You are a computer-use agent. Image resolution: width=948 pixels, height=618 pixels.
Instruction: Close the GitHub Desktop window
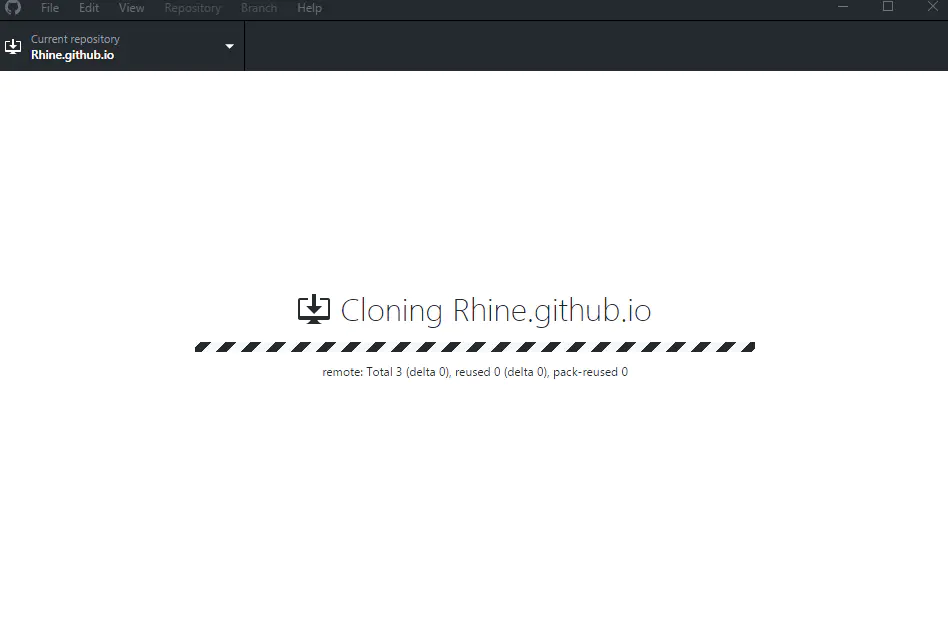[x=932, y=7]
